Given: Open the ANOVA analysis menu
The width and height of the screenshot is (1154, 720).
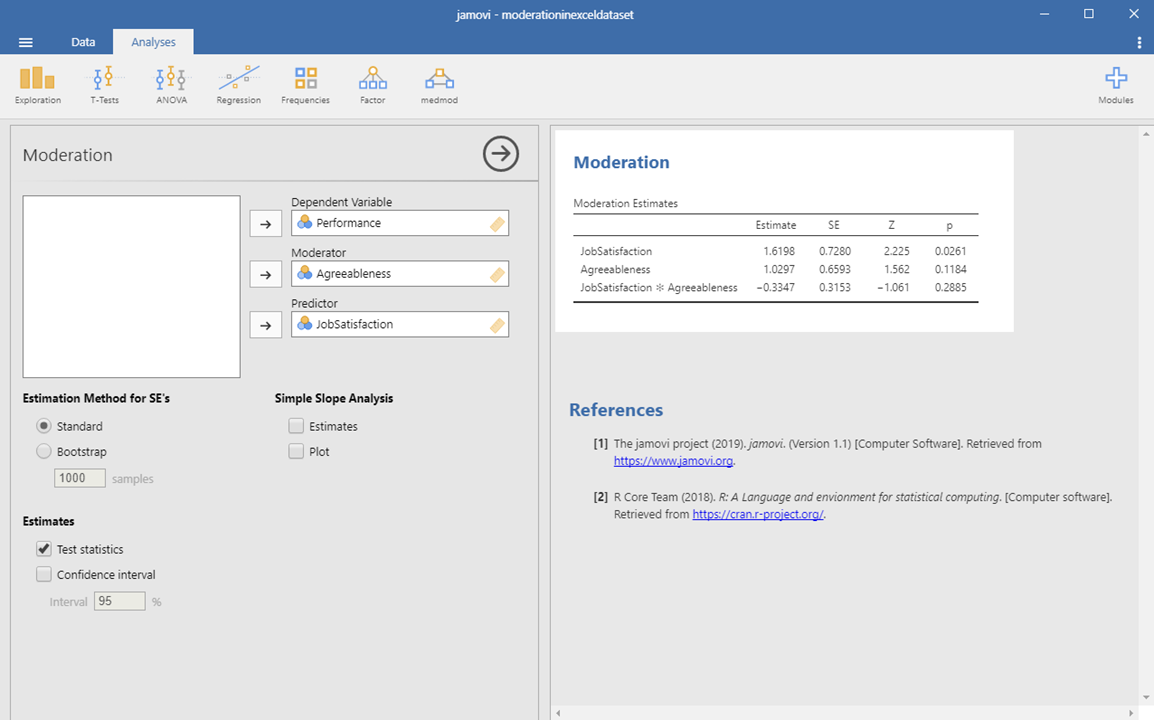Looking at the screenshot, I should tap(171, 84).
